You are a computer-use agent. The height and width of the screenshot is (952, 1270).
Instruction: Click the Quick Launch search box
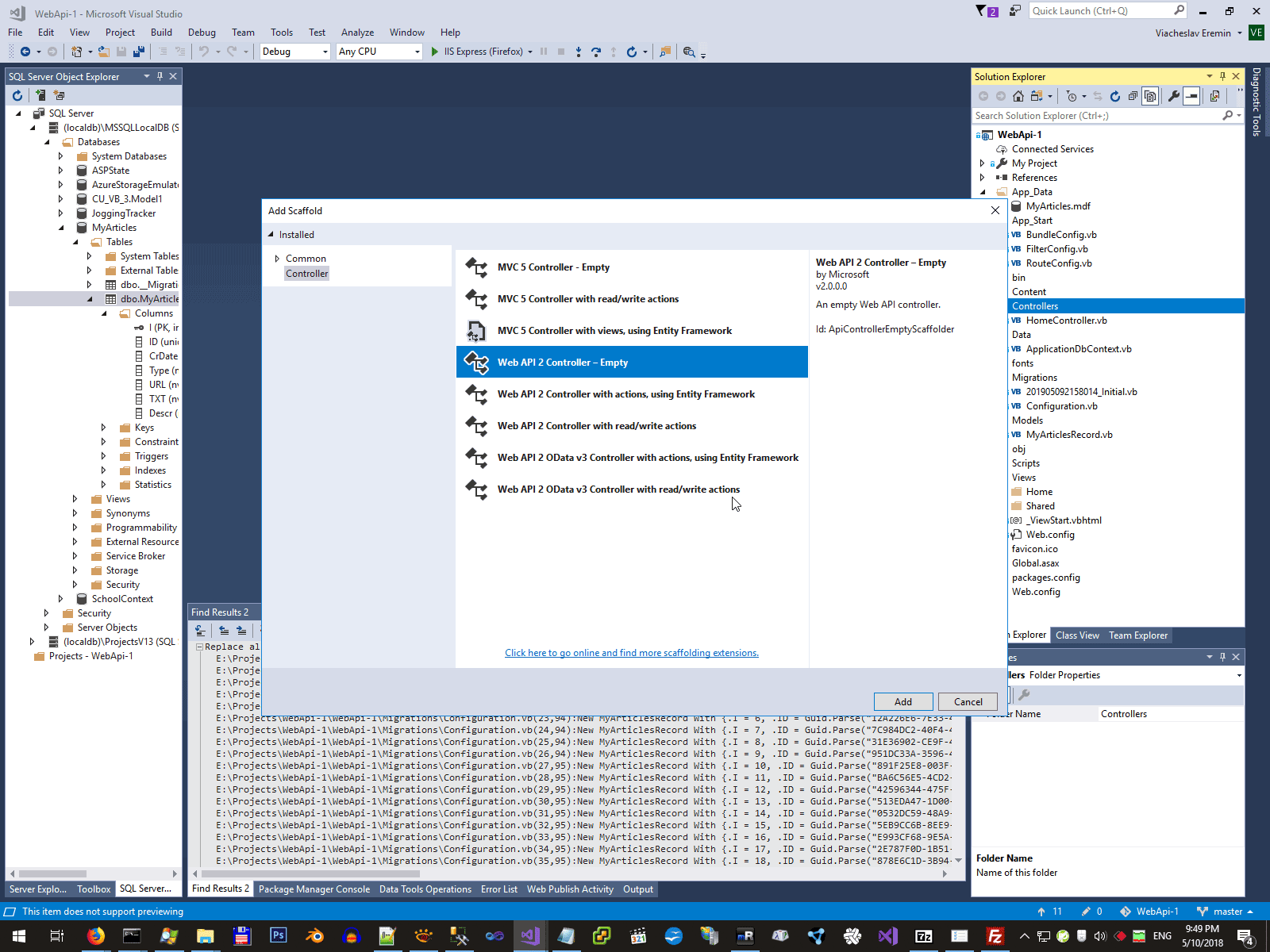1108,11
